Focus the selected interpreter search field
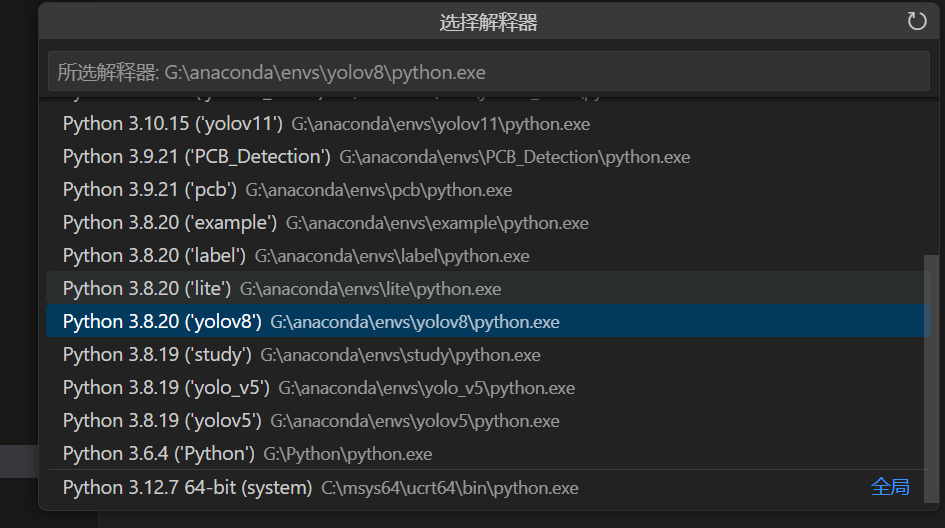This screenshot has width=945, height=528. [x=488, y=72]
